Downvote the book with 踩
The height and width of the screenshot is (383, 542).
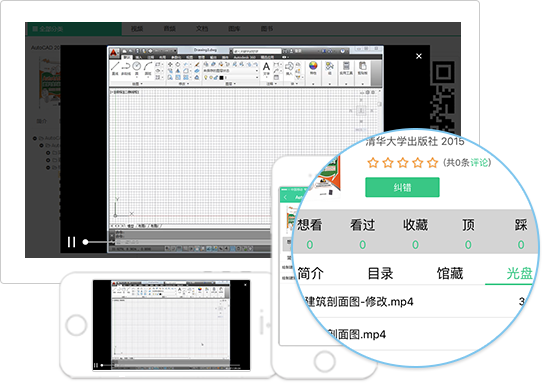point(521,225)
